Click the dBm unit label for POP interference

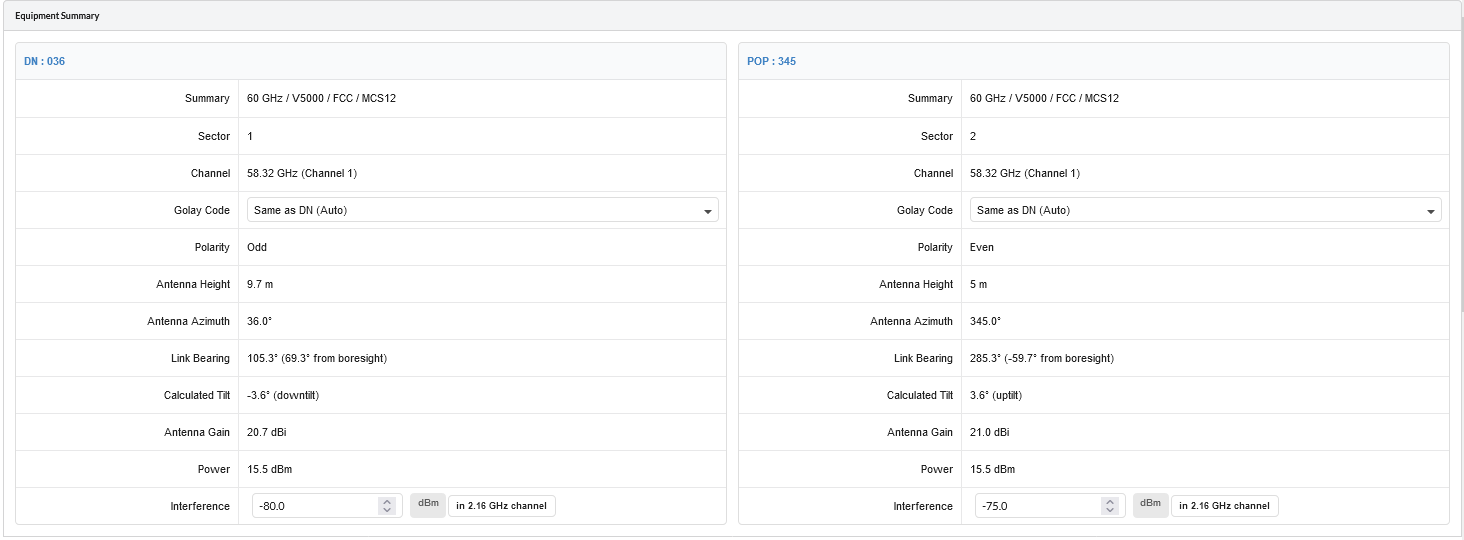point(1151,505)
